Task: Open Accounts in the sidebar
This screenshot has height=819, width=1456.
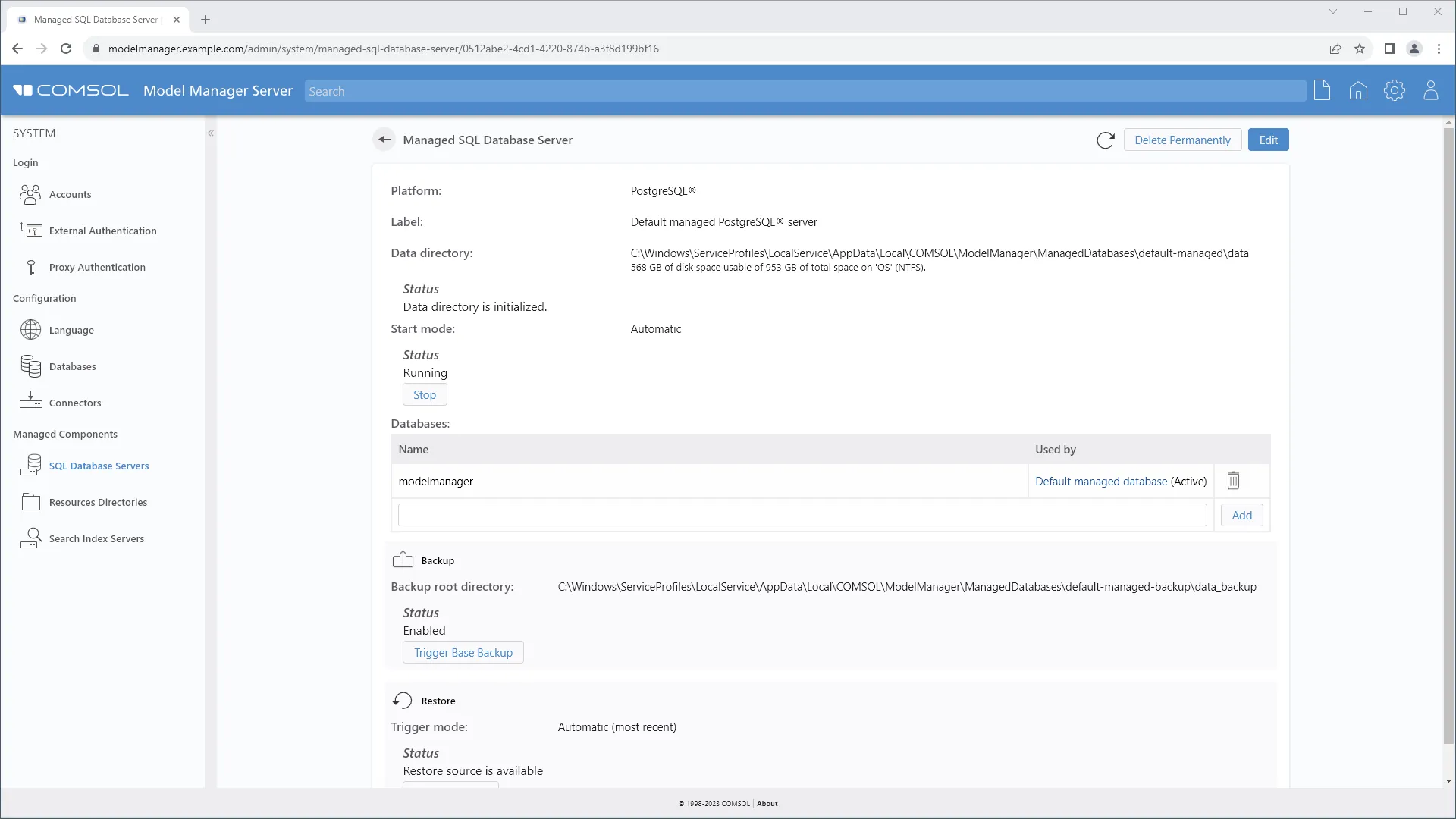Action: click(70, 195)
